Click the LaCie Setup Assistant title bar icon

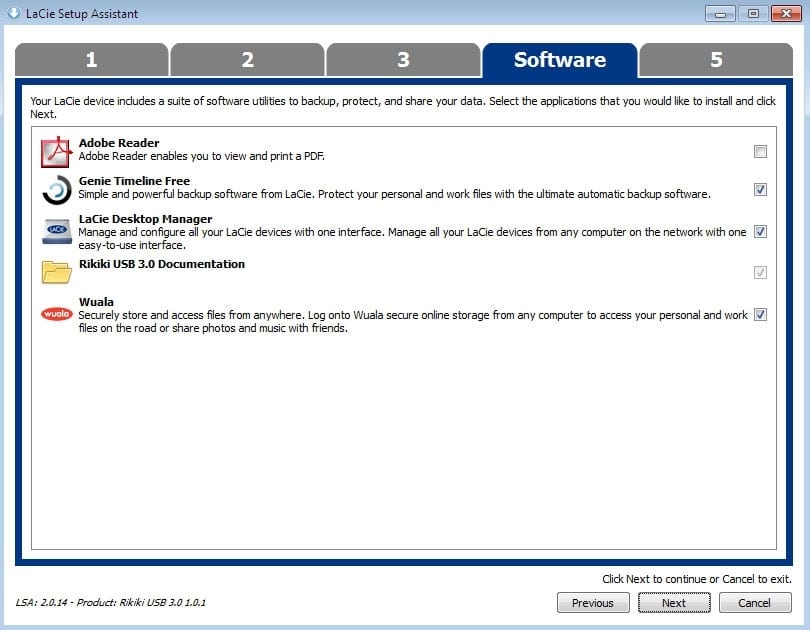[x=13, y=13]
